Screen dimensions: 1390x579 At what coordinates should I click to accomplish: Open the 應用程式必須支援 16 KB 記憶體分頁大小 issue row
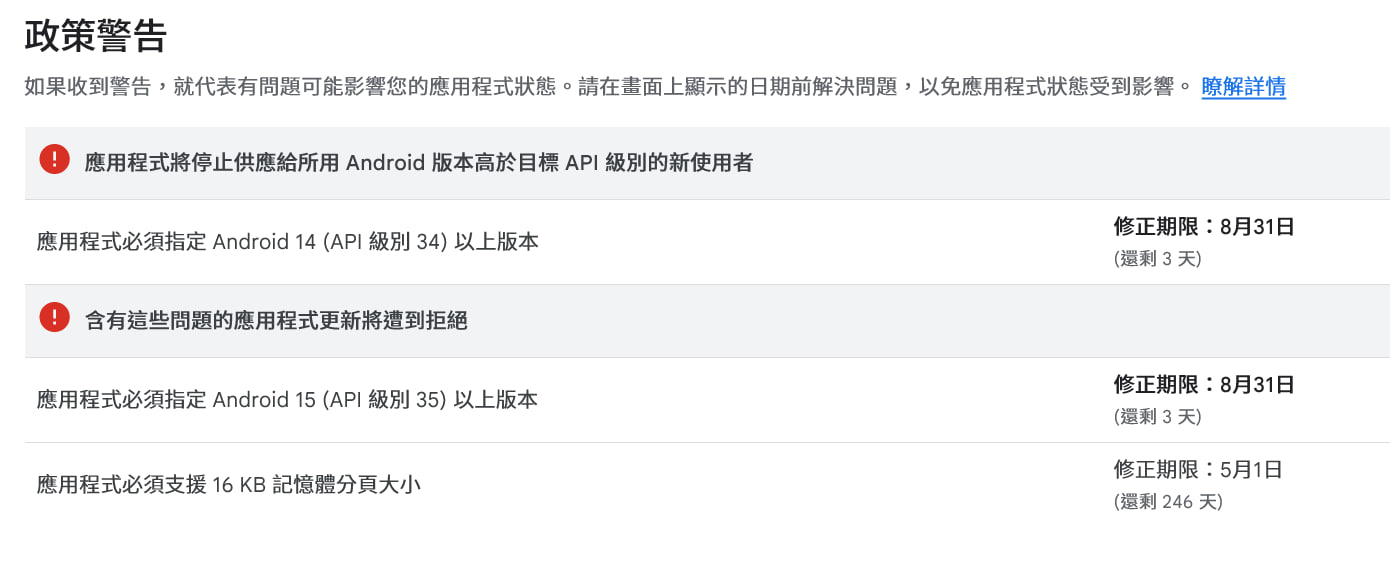click(x=229, y=485)
